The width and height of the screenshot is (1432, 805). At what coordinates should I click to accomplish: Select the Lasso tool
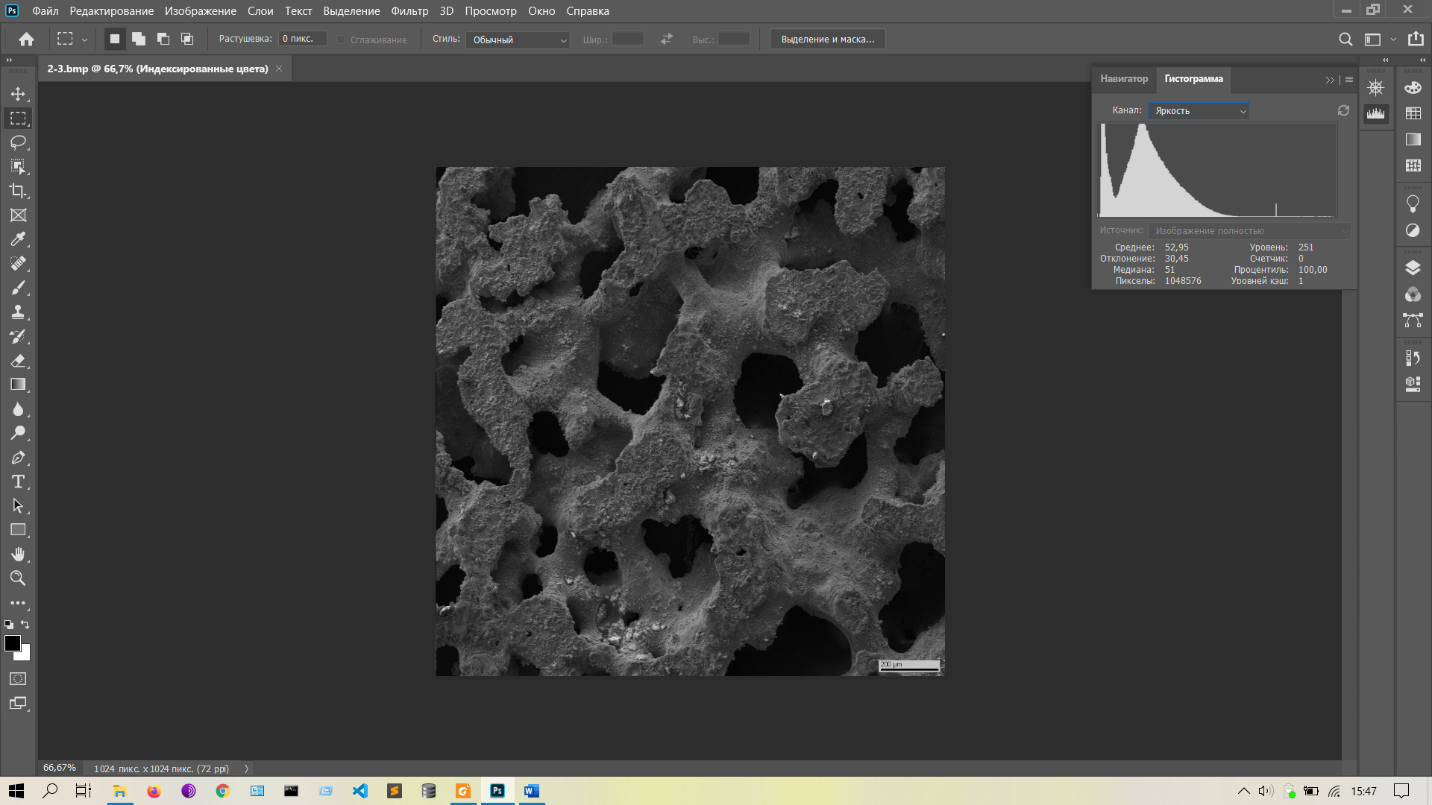pos(18,142)
